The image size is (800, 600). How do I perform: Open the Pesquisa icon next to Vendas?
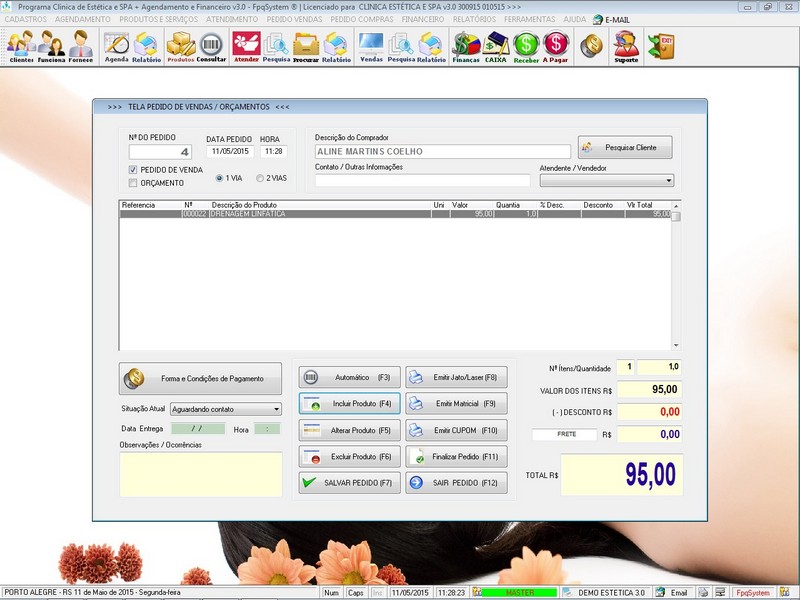pyautogui.click(x=401, y=46)
